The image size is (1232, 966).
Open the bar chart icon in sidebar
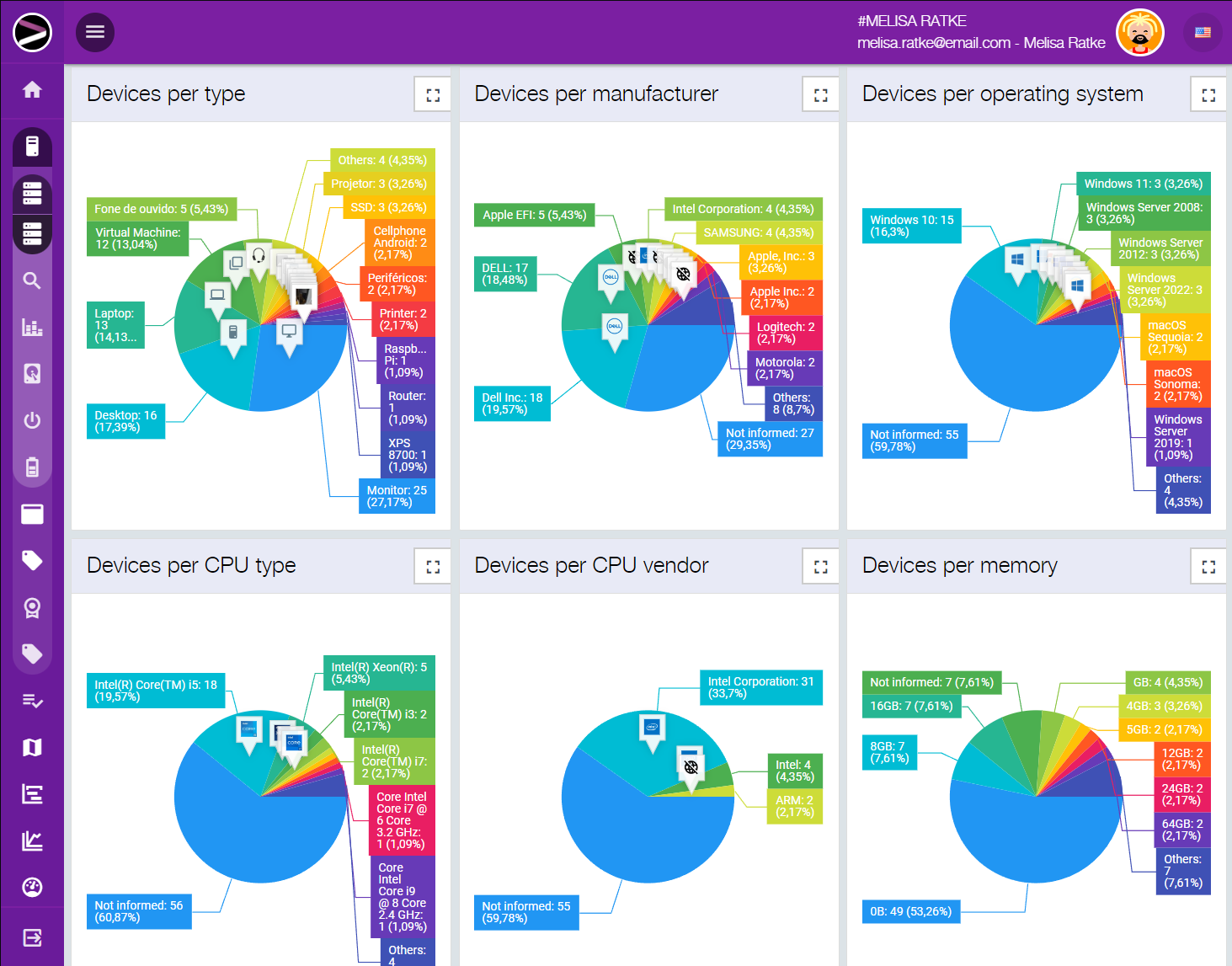point(32,328)
